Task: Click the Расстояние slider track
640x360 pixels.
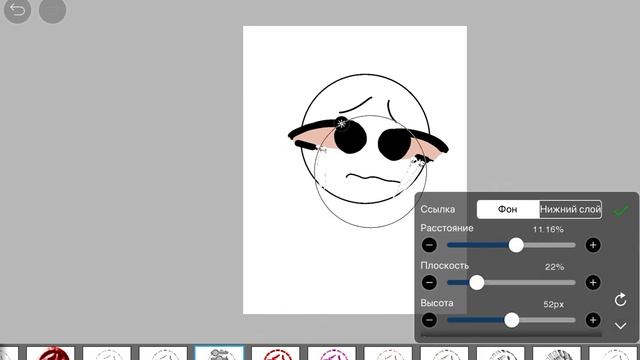Action: coord(511,245)
